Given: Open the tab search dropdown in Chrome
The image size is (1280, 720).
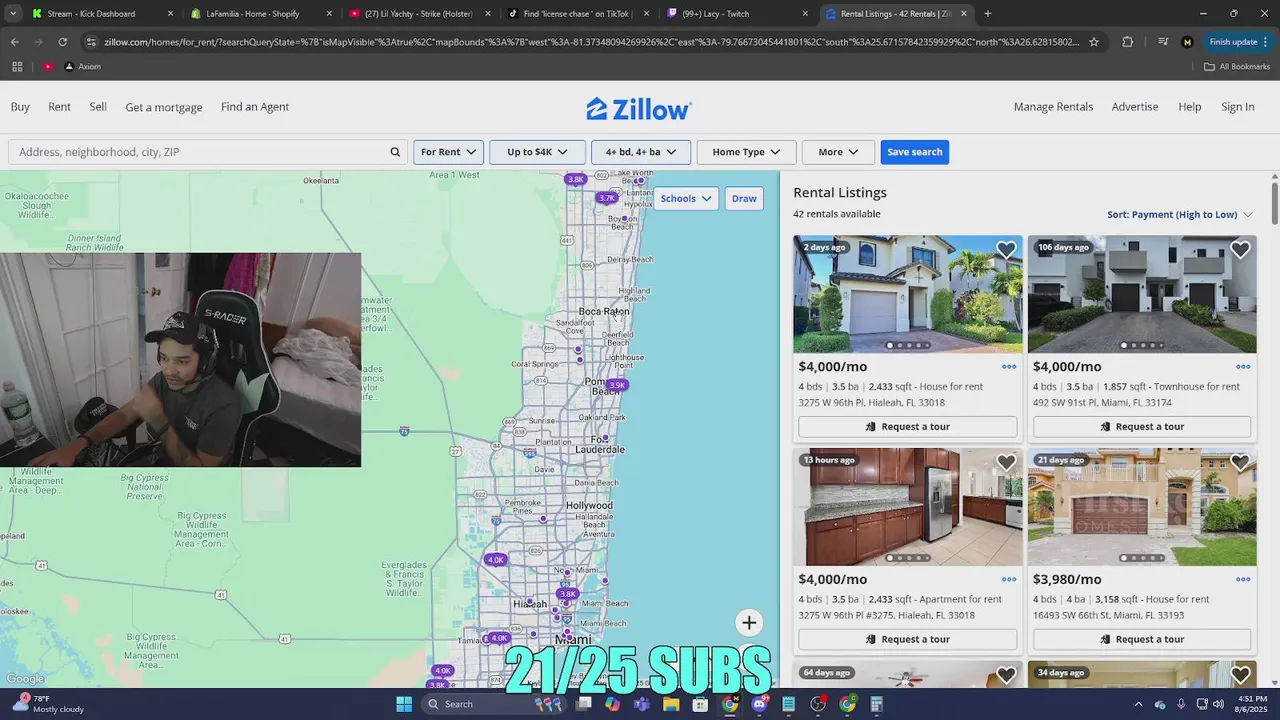Looking at the screenshot, I should tap(13, 14).
